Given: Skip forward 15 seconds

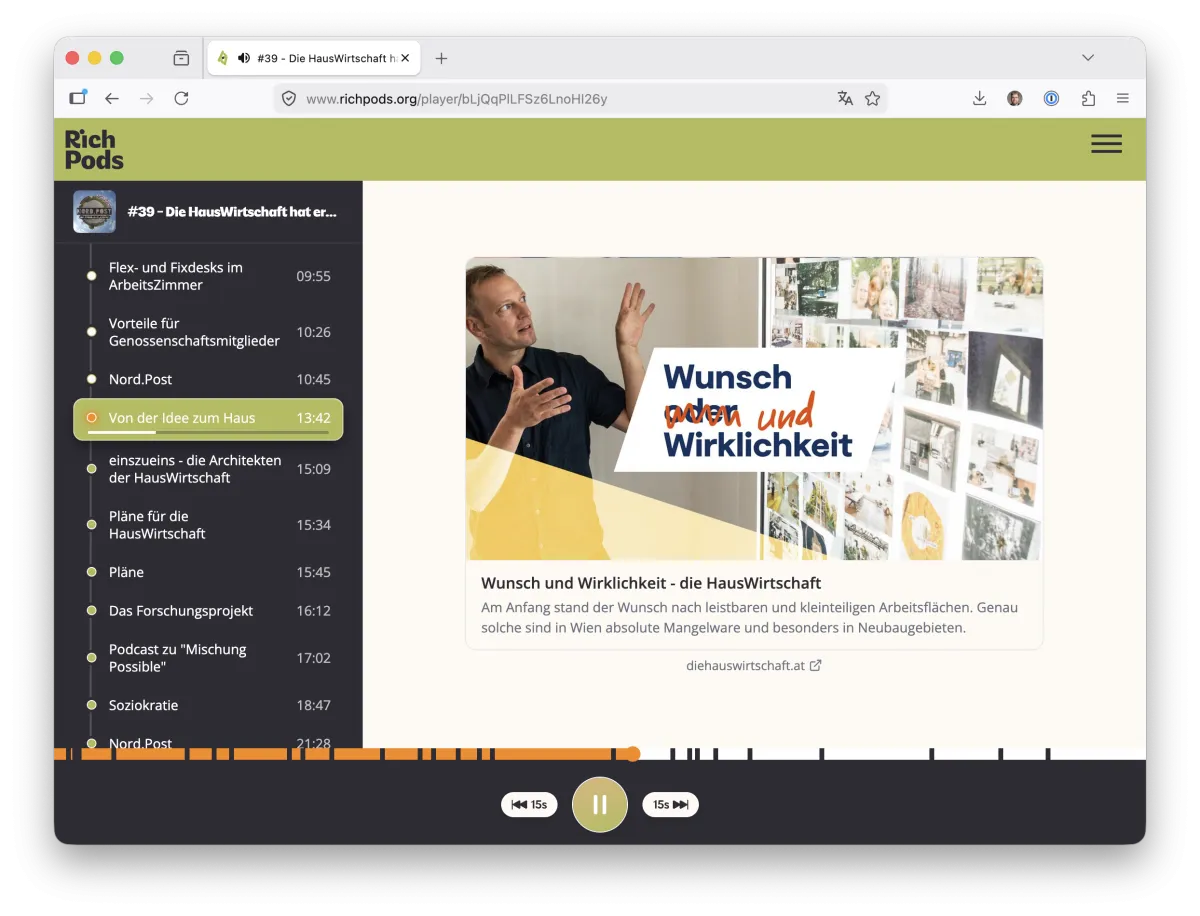Looking at the screenshot, I should pyautogui.click(x=670, y=804).
